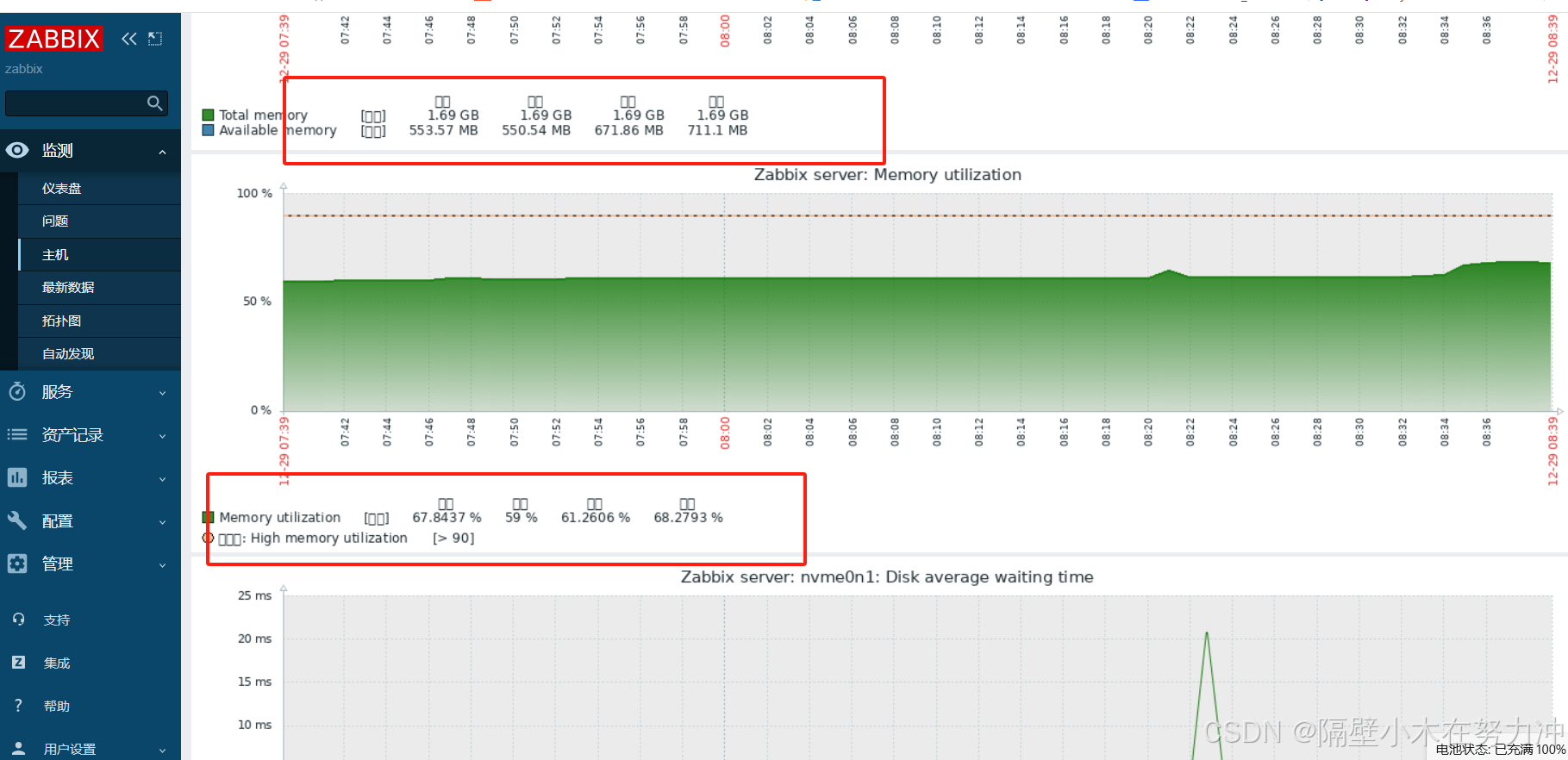Select 主机 hosts menu item
The width and height of the screenshot is (1568, 760).
[99, 254]
